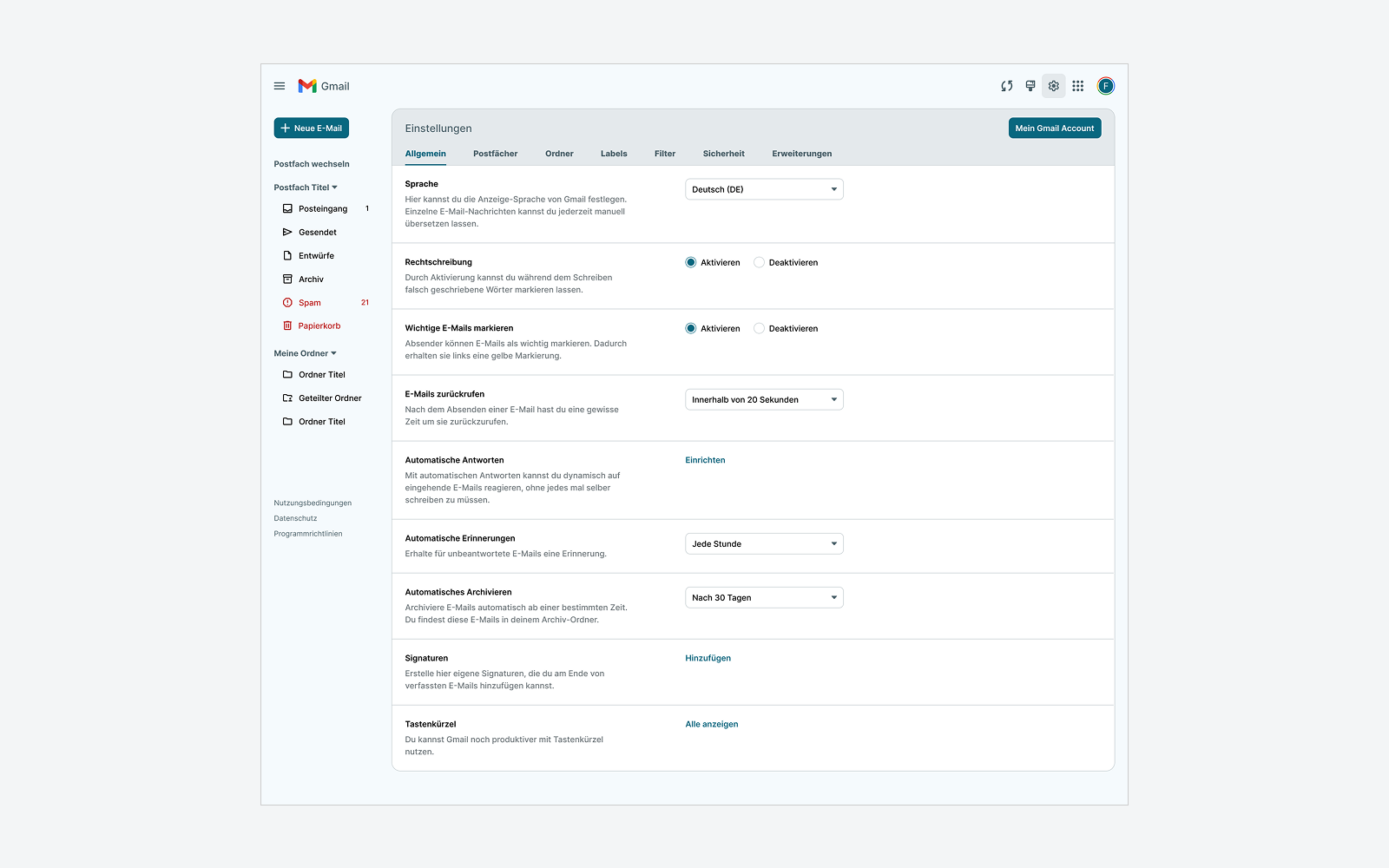The width and height of the screenshot is (1389, 868).
Task: Select Aktivieren for Wichtige E-Mails markieren
Action: tap(690, 328)
